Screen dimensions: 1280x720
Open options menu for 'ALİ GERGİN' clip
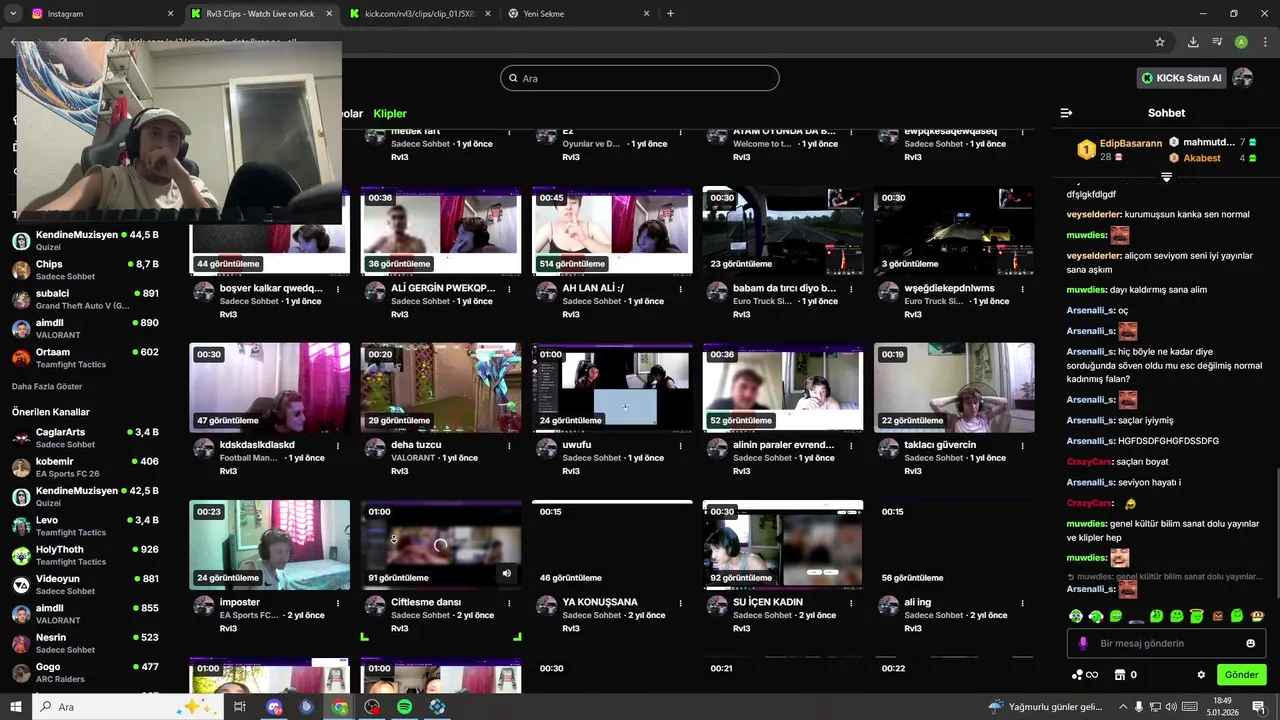coord(510,289)
